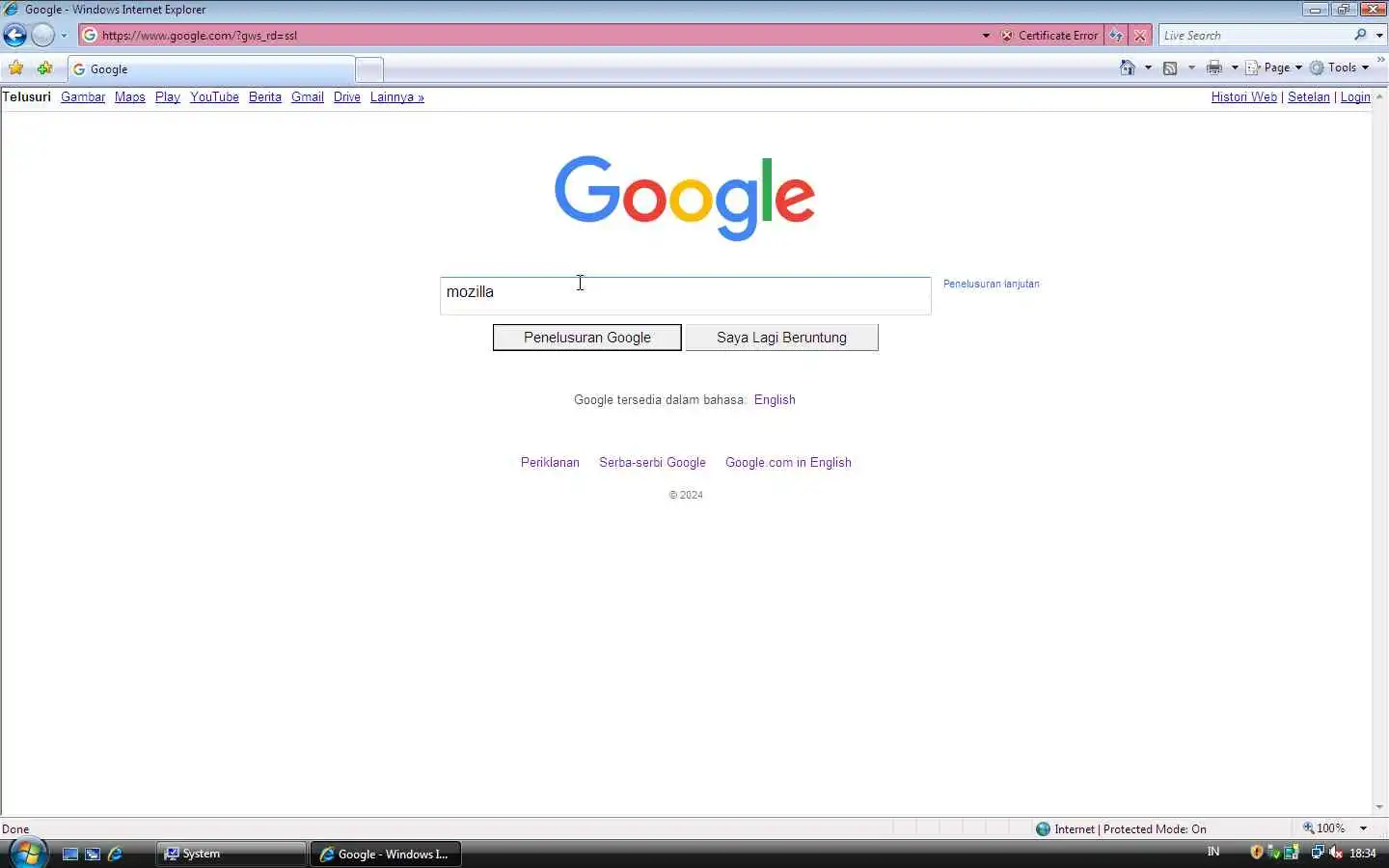Viewport: 1389px width, 868px height.
Task: Open Google.com in English link
Action: [788, 463]
